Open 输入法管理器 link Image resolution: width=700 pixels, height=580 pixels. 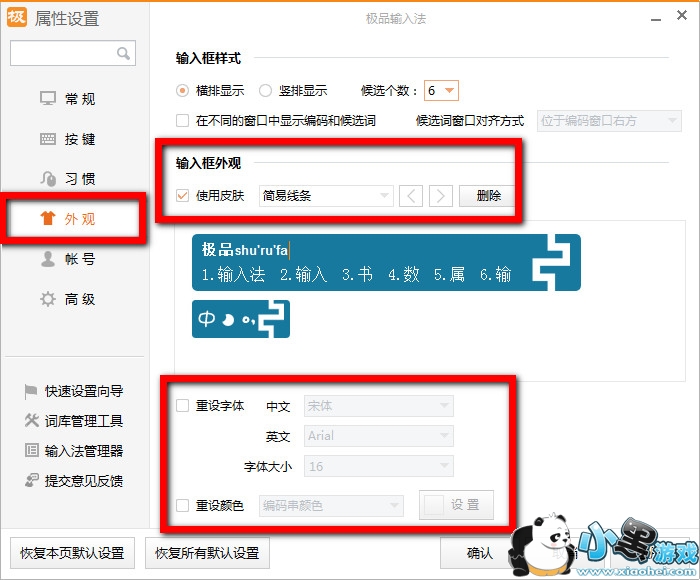(x=84, y=450)
